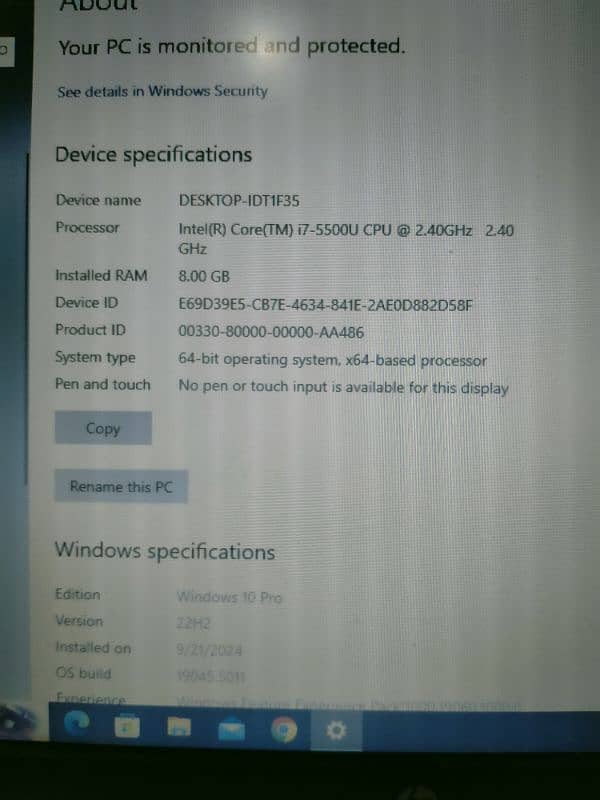Click Your PC is monitored and protected
This screenshot has height=800, width=600.
[232, 47]
